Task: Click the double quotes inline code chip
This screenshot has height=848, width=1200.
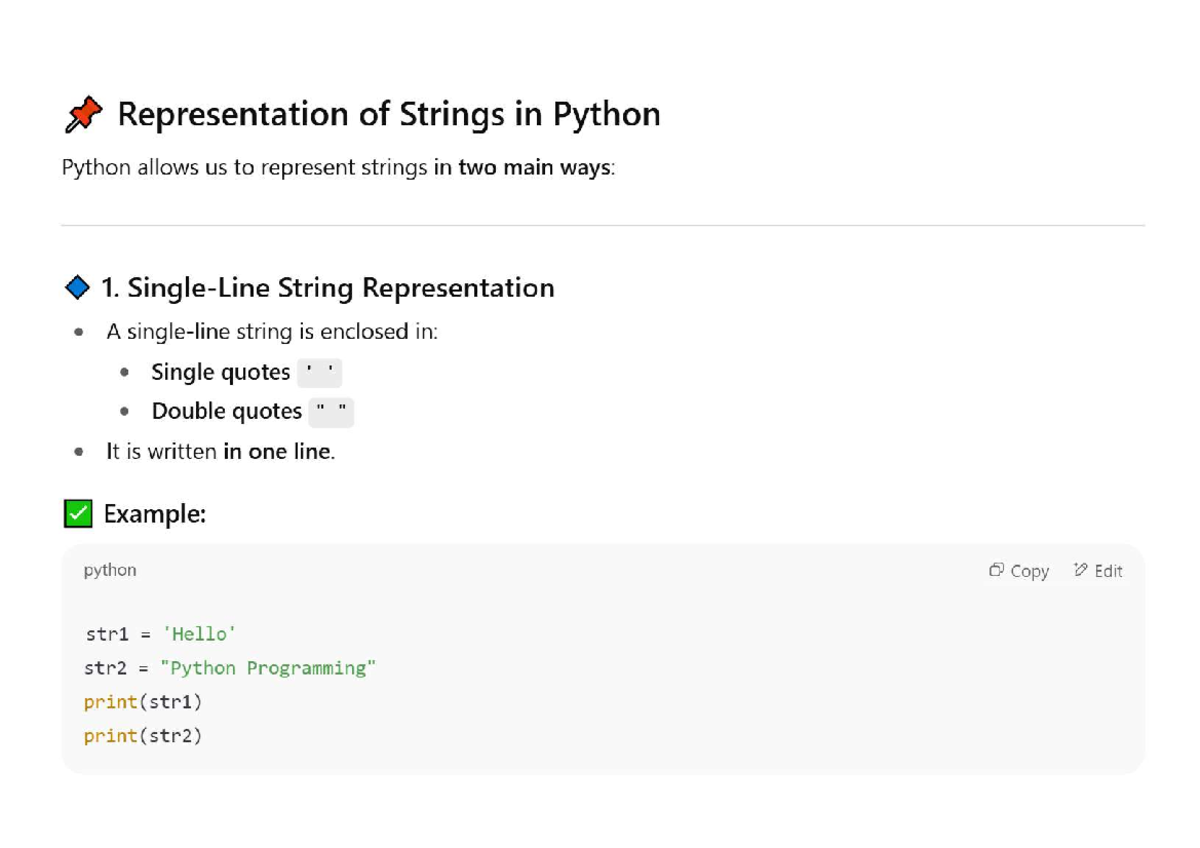Action: point(332,411)
